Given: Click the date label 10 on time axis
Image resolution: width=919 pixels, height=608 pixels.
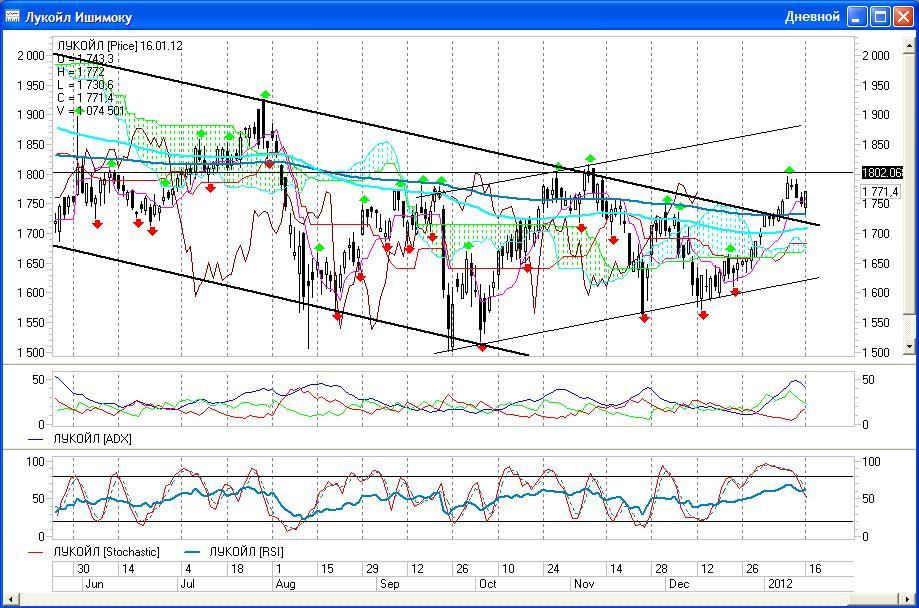Looking at the screenshot, I should pyautogui.click(x=508, y=569).
